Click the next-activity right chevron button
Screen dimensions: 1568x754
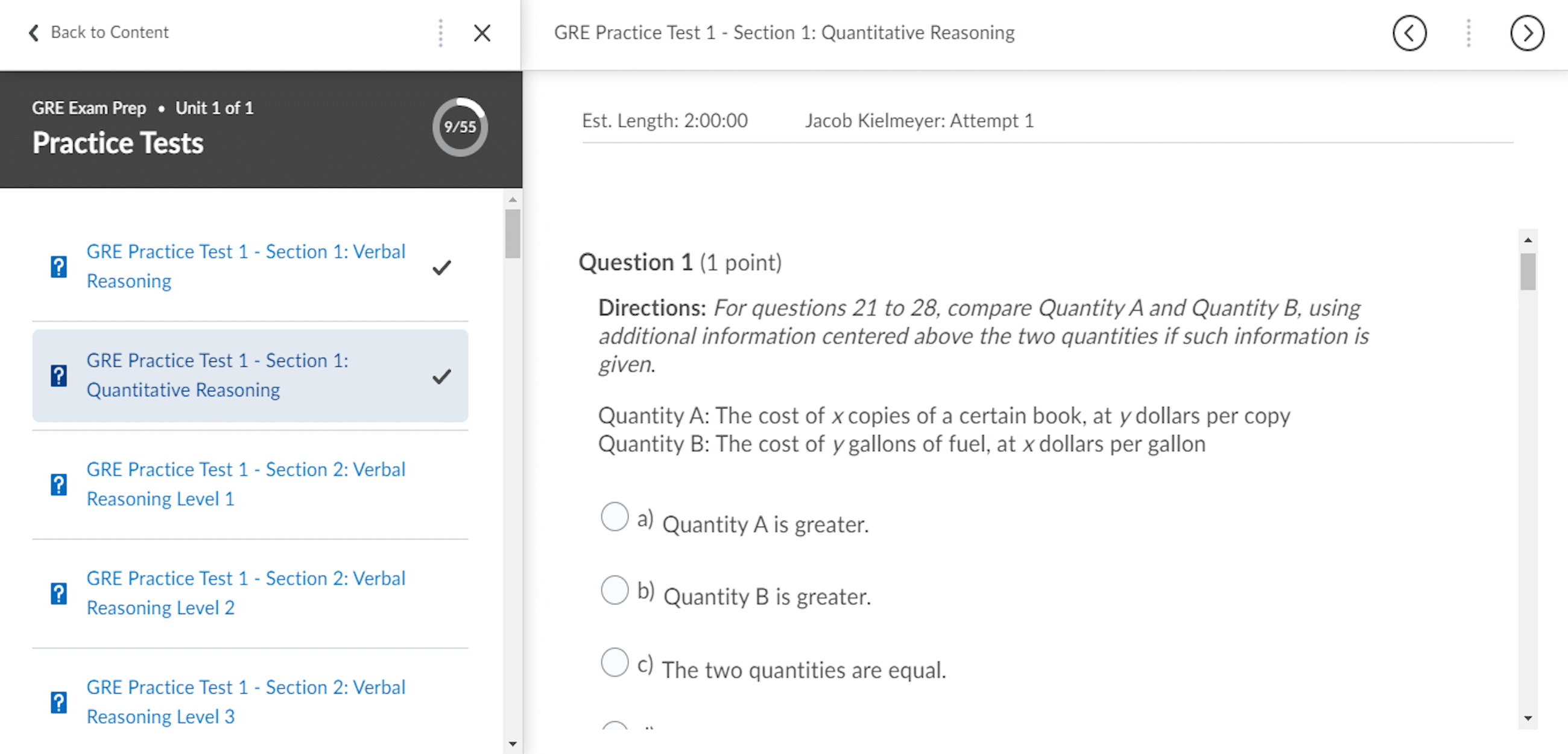pos(1527,34)
